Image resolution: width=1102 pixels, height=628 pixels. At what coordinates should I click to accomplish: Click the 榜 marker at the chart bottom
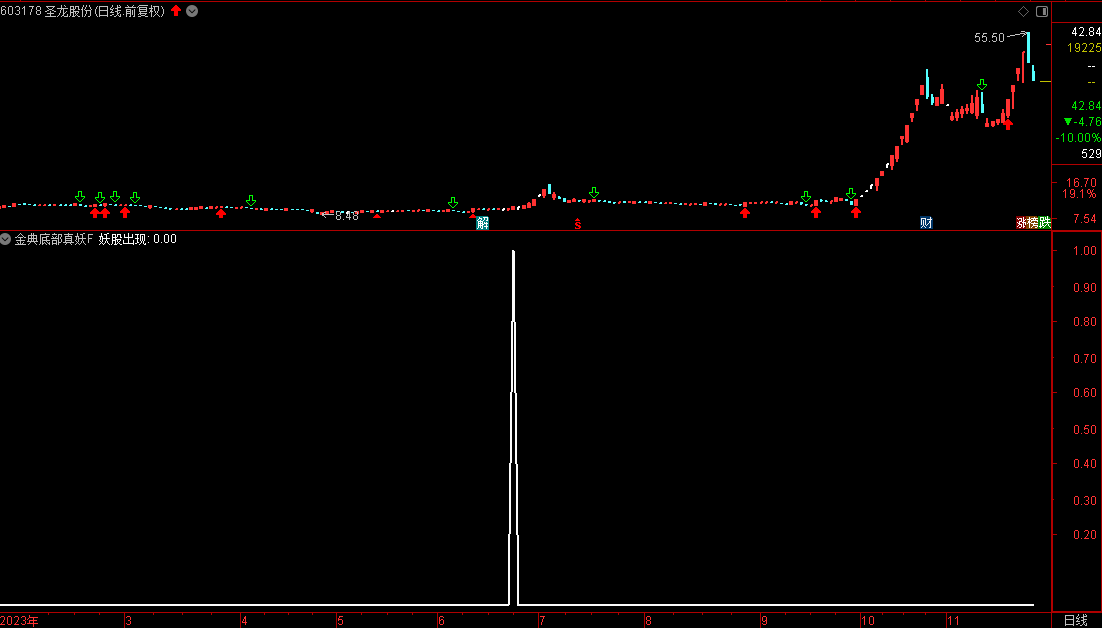coord(1033,223)
